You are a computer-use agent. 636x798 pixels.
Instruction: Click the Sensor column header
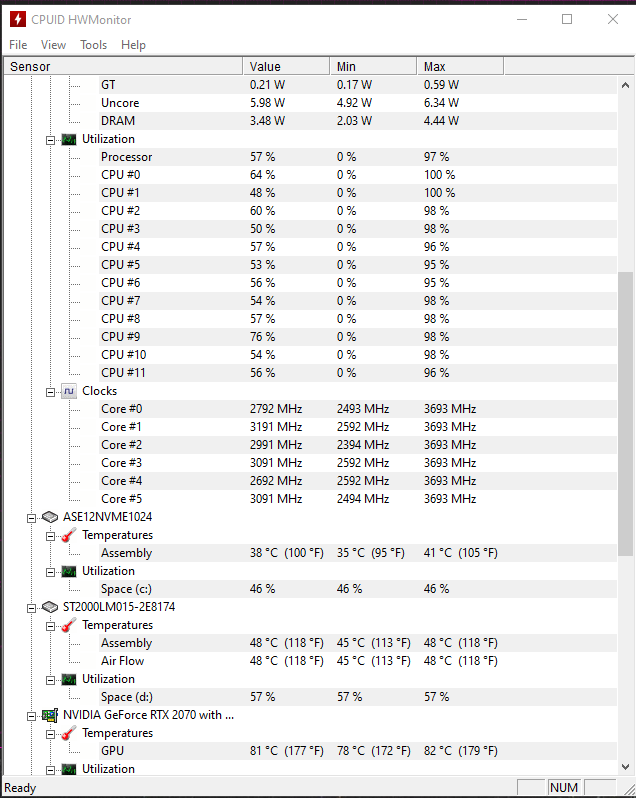pyautogui.click(x=123, y=66)
